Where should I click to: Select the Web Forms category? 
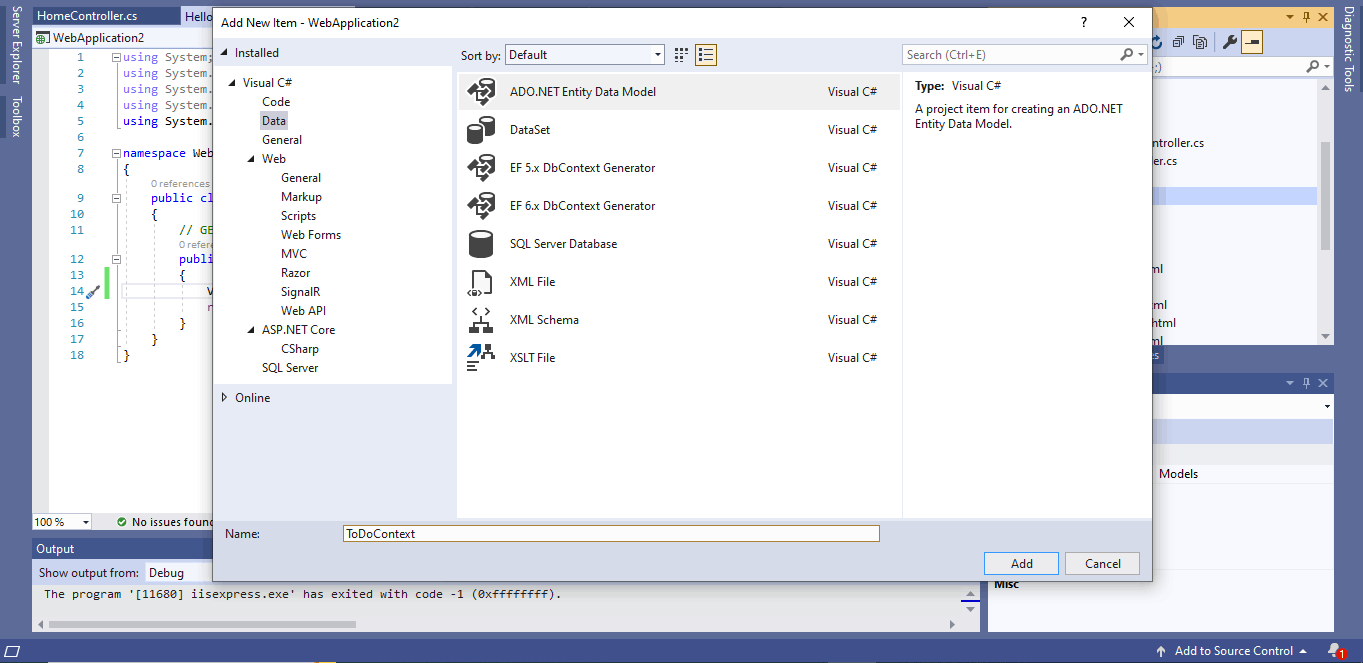(x=311, y=235)
